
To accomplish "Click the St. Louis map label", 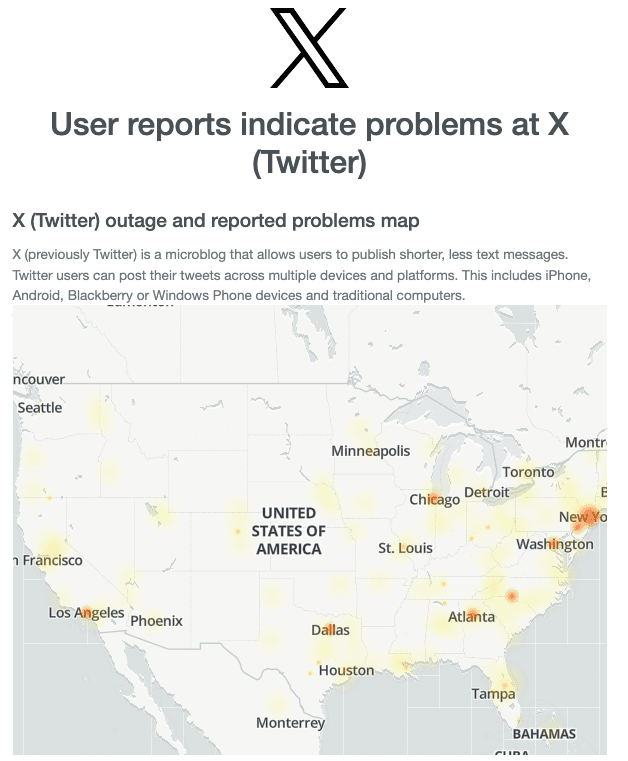I will pos(405,548).
